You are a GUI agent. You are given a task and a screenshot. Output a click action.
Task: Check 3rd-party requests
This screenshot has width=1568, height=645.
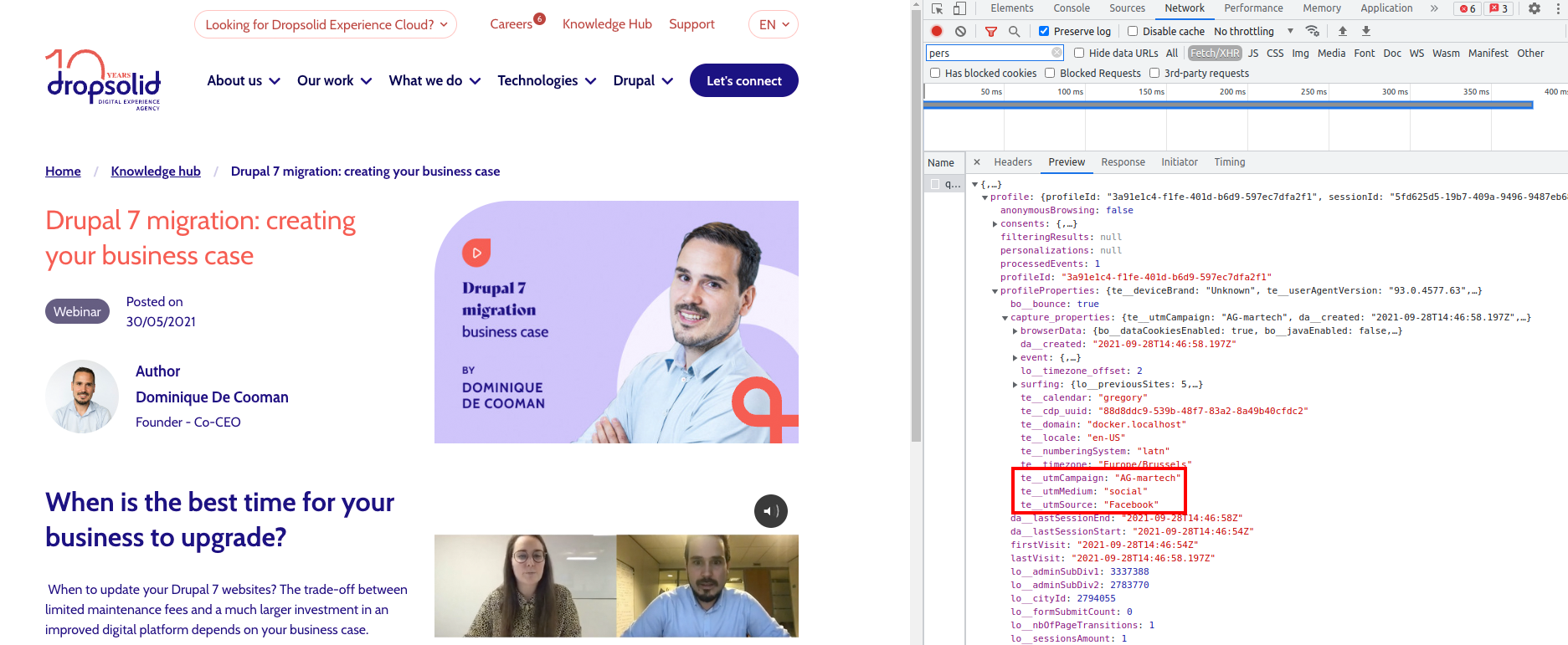(1154, 73)
